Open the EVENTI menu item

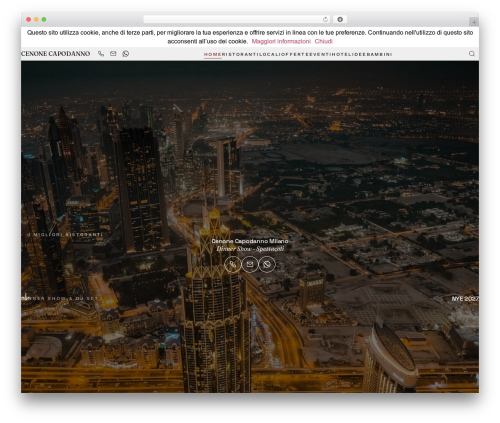[x=320, y=54]
